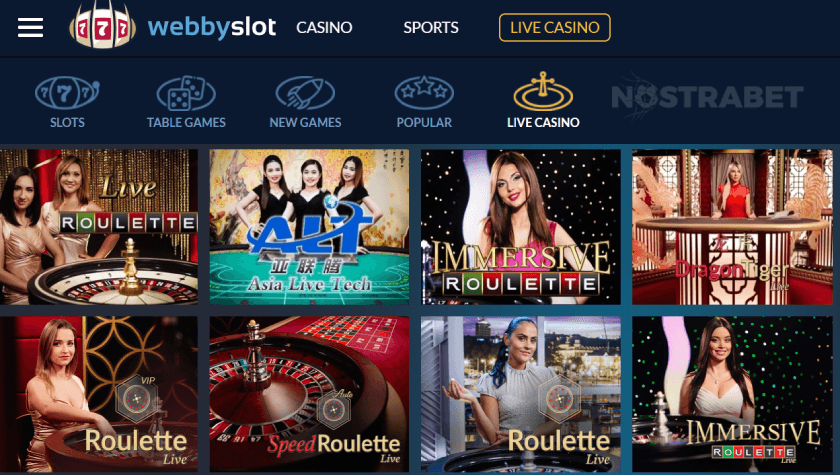Open Table Games dice icon
The height and width of the screenshot is (475, 840).
[x=186, y=93]
